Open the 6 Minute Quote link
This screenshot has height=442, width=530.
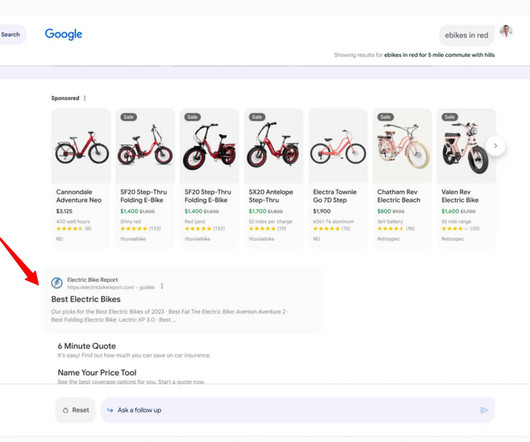click(87, 346)
